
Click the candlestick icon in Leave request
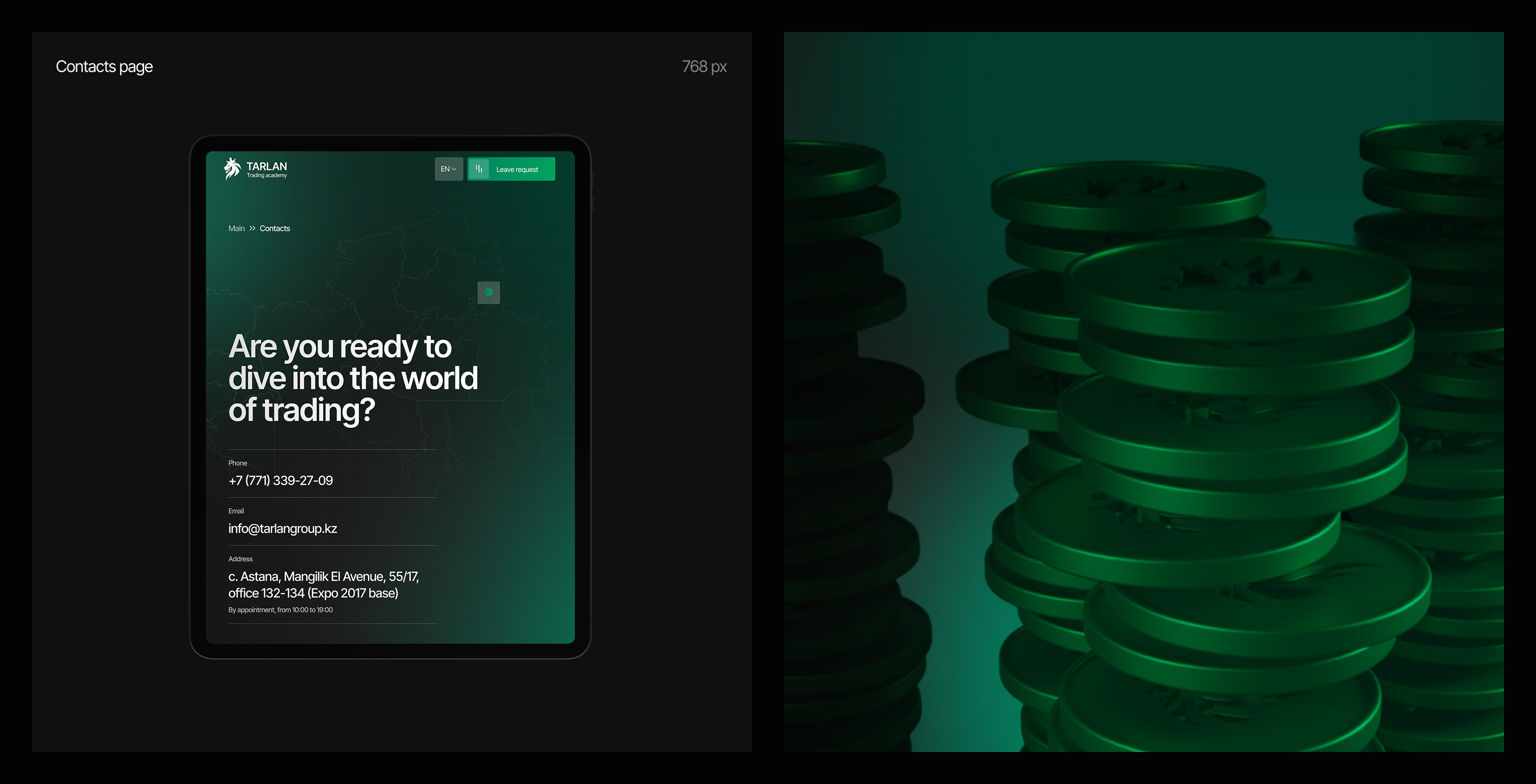pos(479,169)
